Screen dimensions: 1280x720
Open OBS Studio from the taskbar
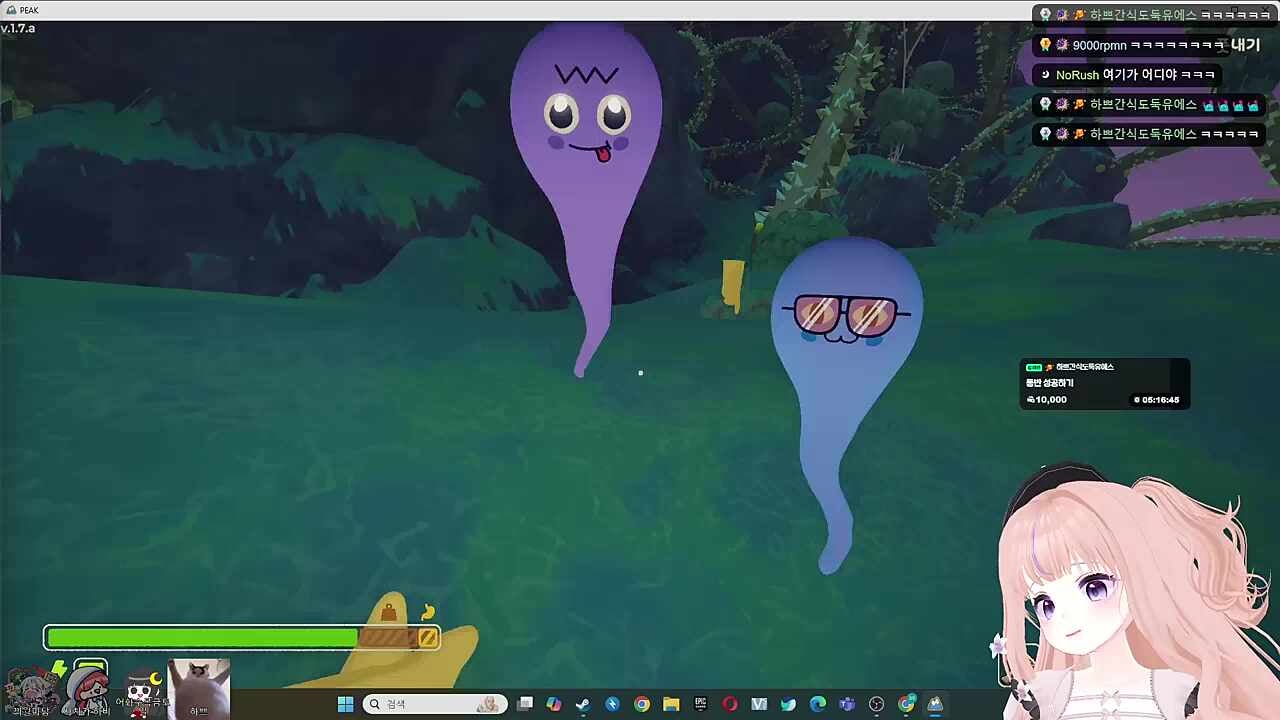877,704
